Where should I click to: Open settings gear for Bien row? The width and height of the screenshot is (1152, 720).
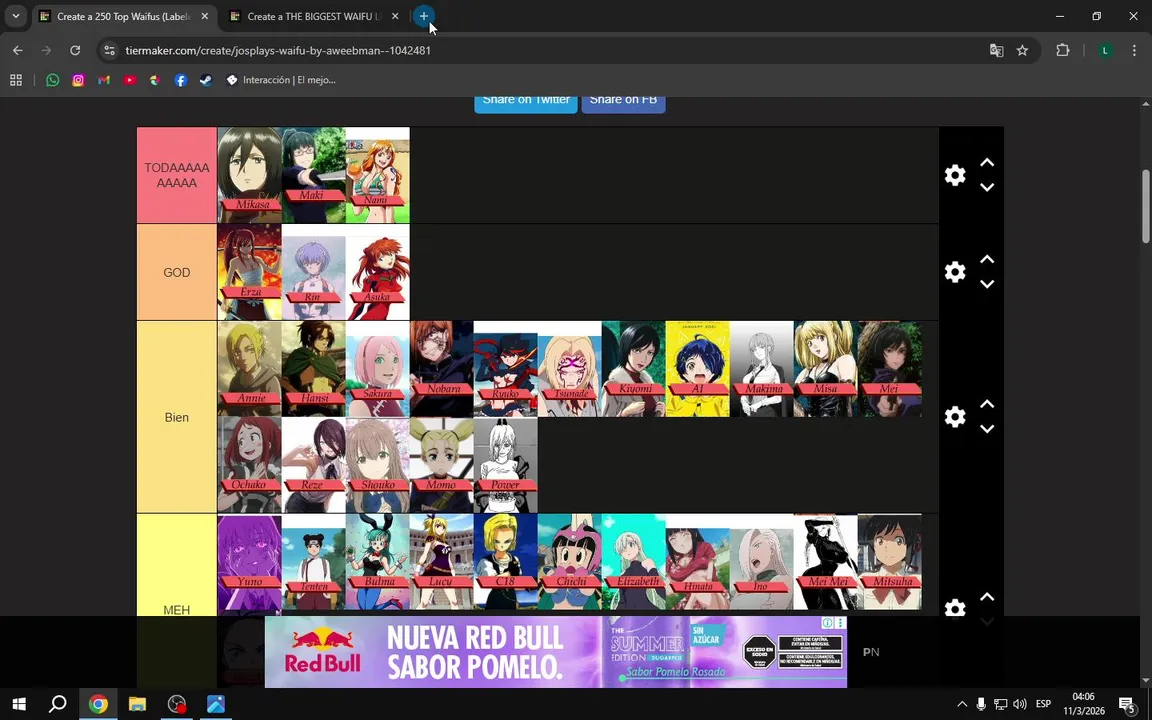point(954,417)
